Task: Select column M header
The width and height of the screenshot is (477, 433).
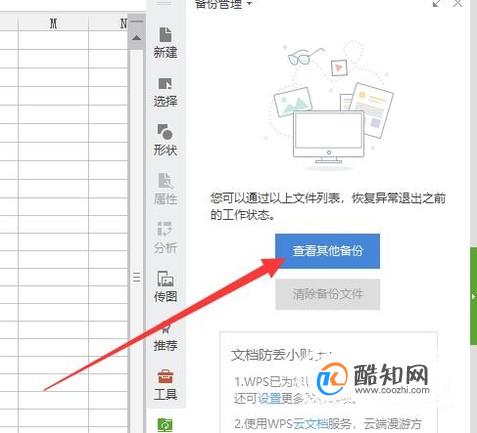Action: coord(53,23)
